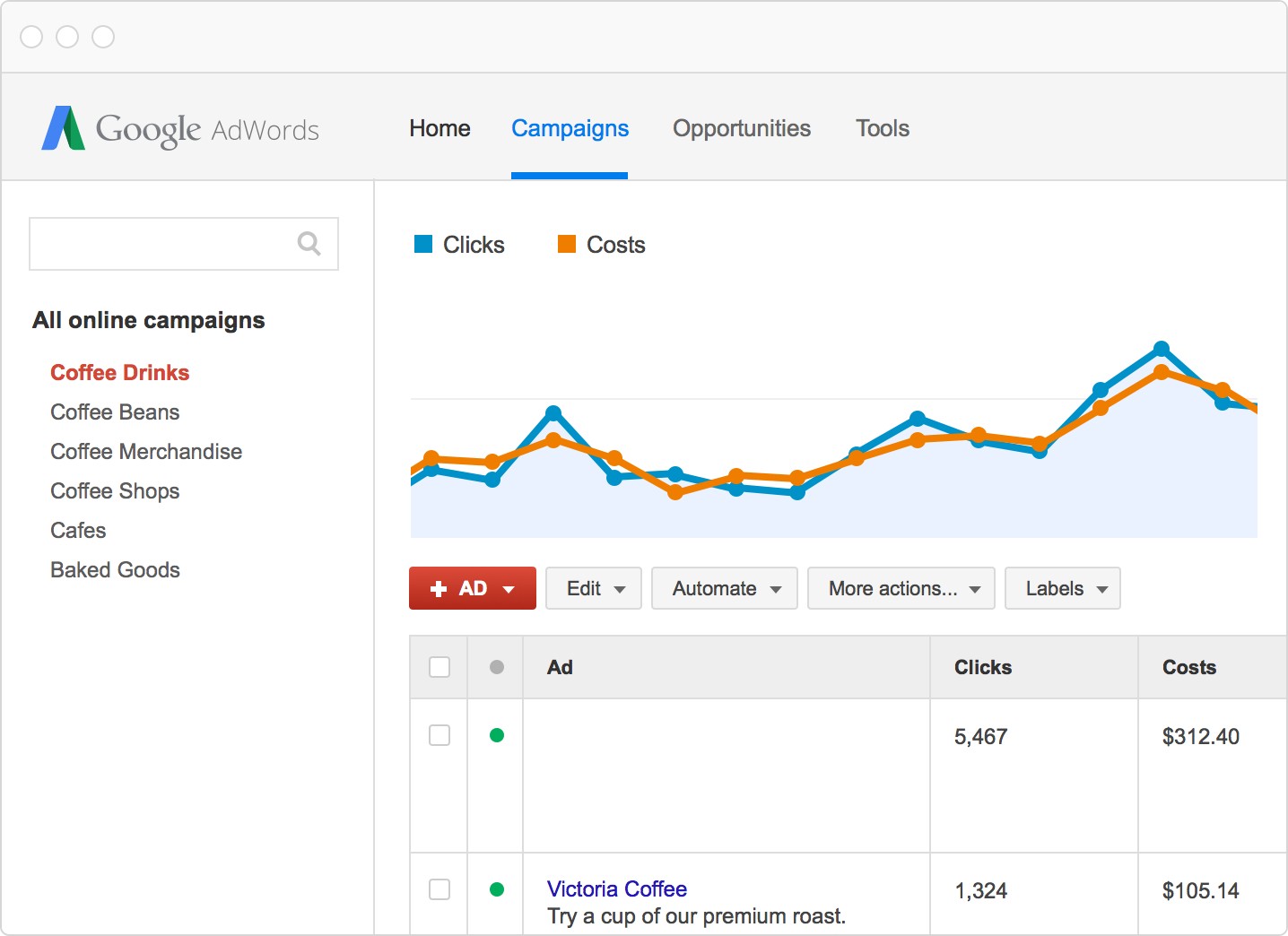Image resolution: width=1288 pixels, height=936 pixels.
Task: Focus the campaign search input field
Action: click(184, 244)
